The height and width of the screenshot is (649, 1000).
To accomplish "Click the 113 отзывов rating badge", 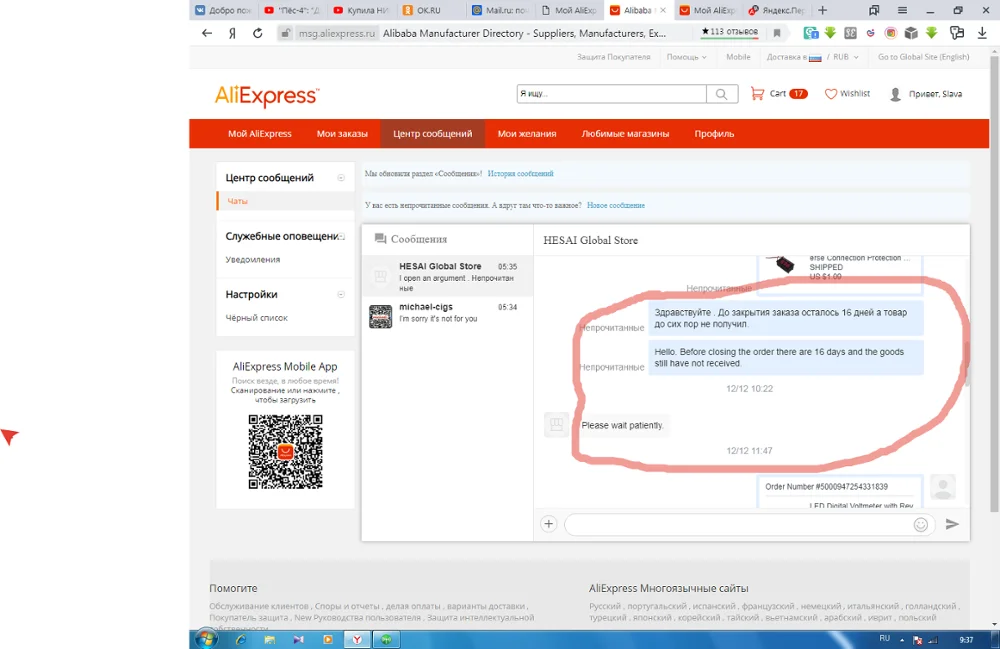I will (729, 32).
